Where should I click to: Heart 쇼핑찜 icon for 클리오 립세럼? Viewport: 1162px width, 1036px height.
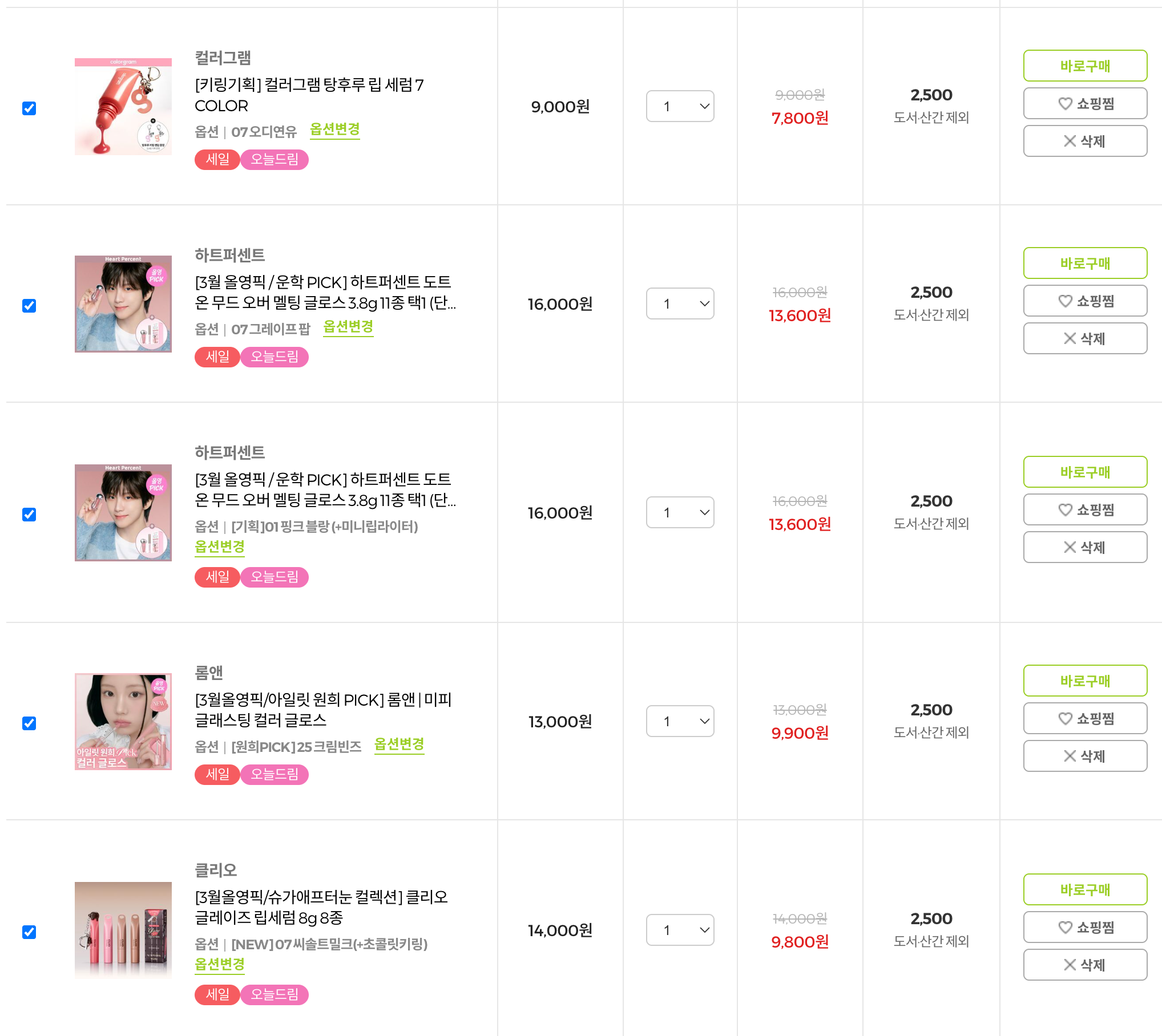point(1065,927)
